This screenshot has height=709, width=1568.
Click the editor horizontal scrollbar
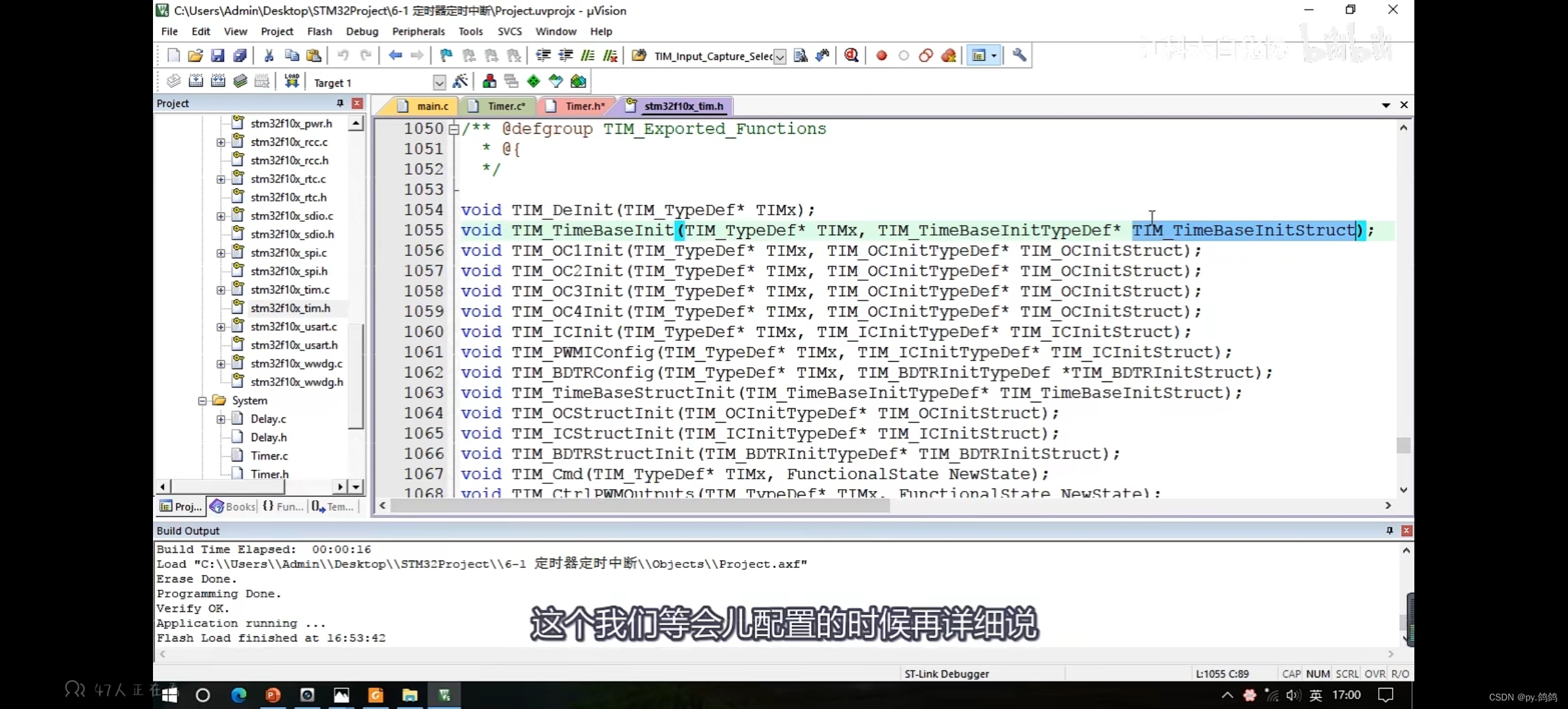point(640,505)
